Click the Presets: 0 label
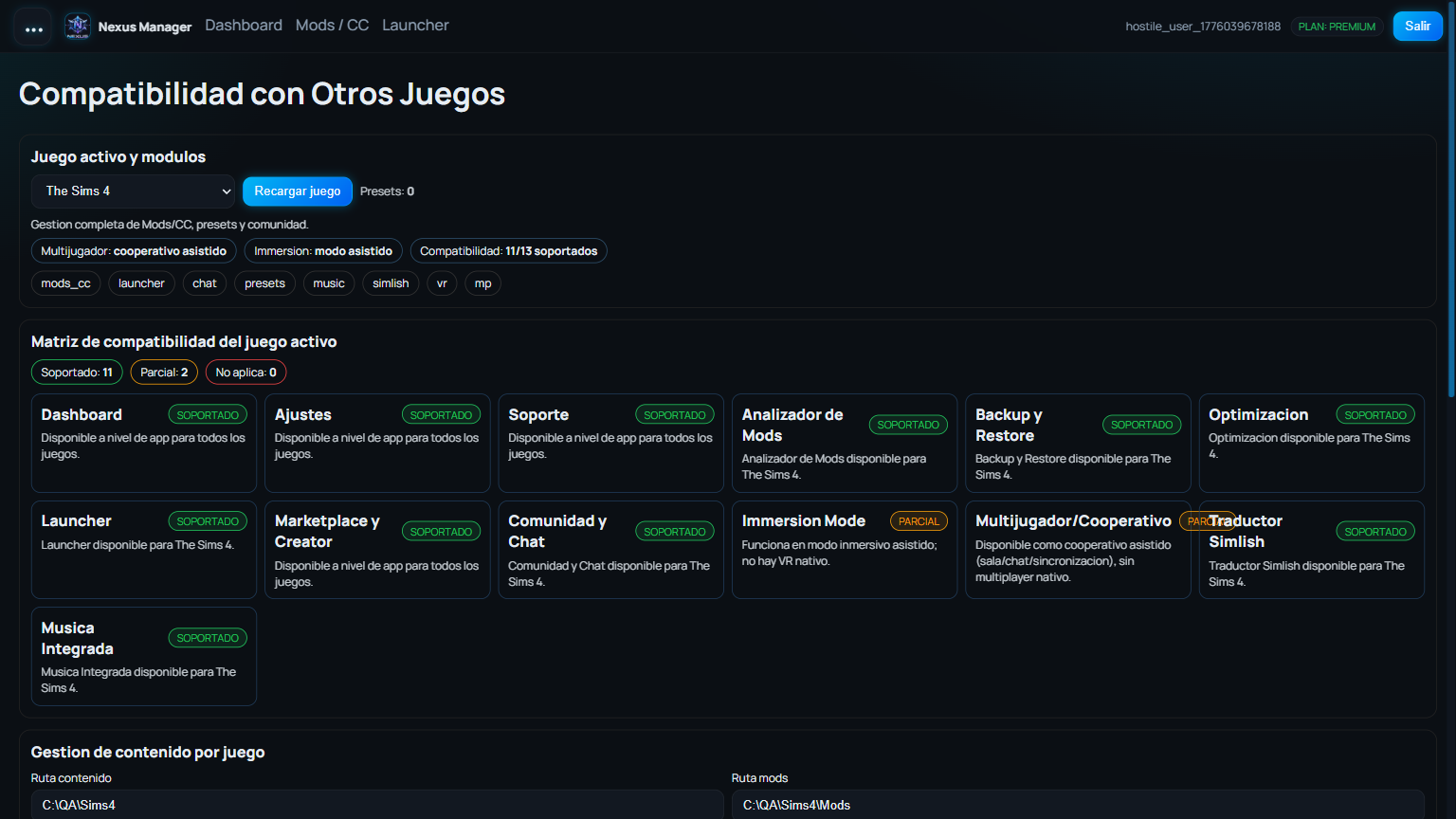The width and height of the screenshot is (1456, 819). click(x=387, y=191)
